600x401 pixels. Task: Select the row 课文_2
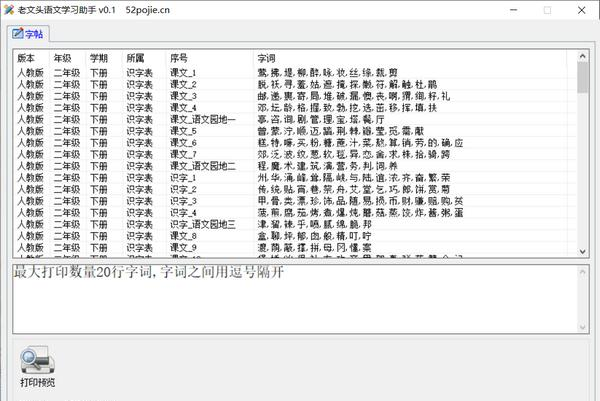click(x=295, y=84)
